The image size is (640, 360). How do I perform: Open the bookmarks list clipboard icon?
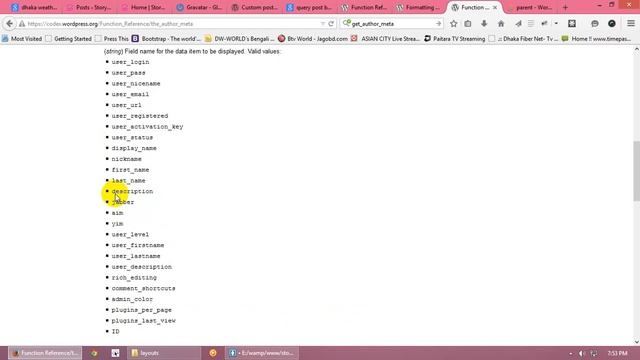pyautogui.click(x=468, y=24)
